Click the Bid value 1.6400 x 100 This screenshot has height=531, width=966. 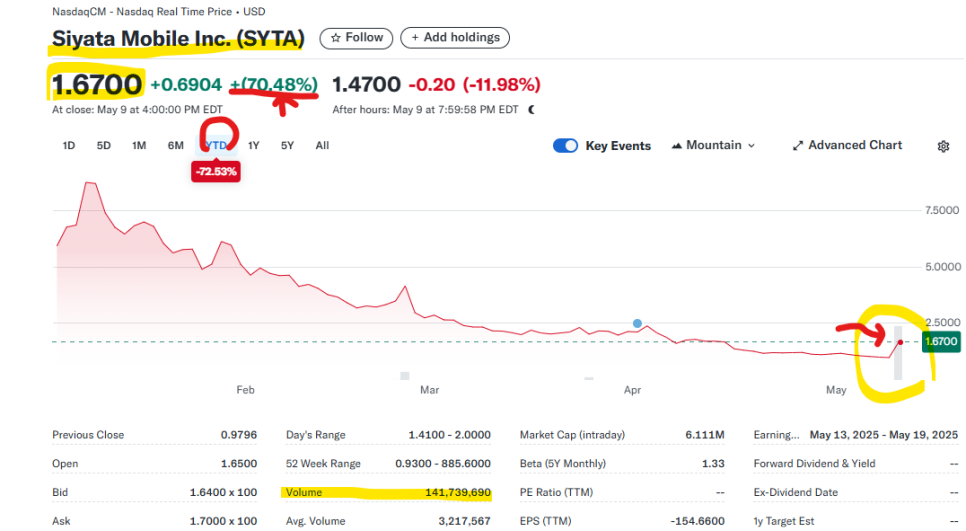tap(223, 492)
